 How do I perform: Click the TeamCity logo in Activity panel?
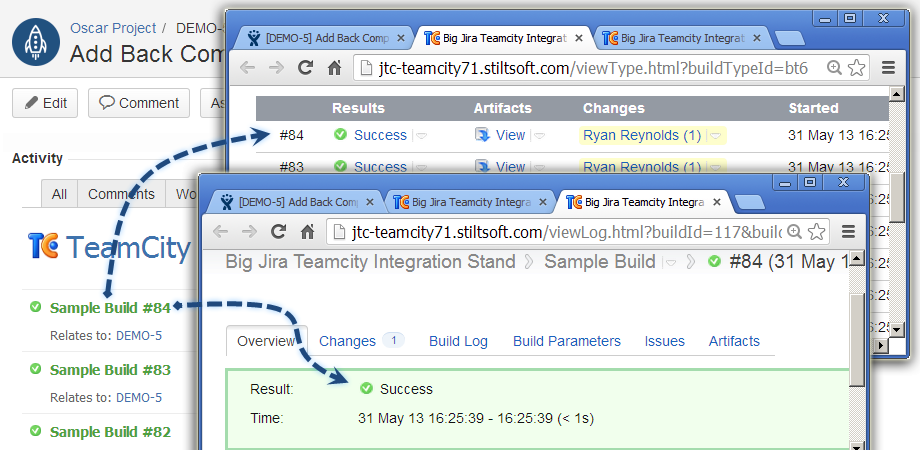(109, 247)
